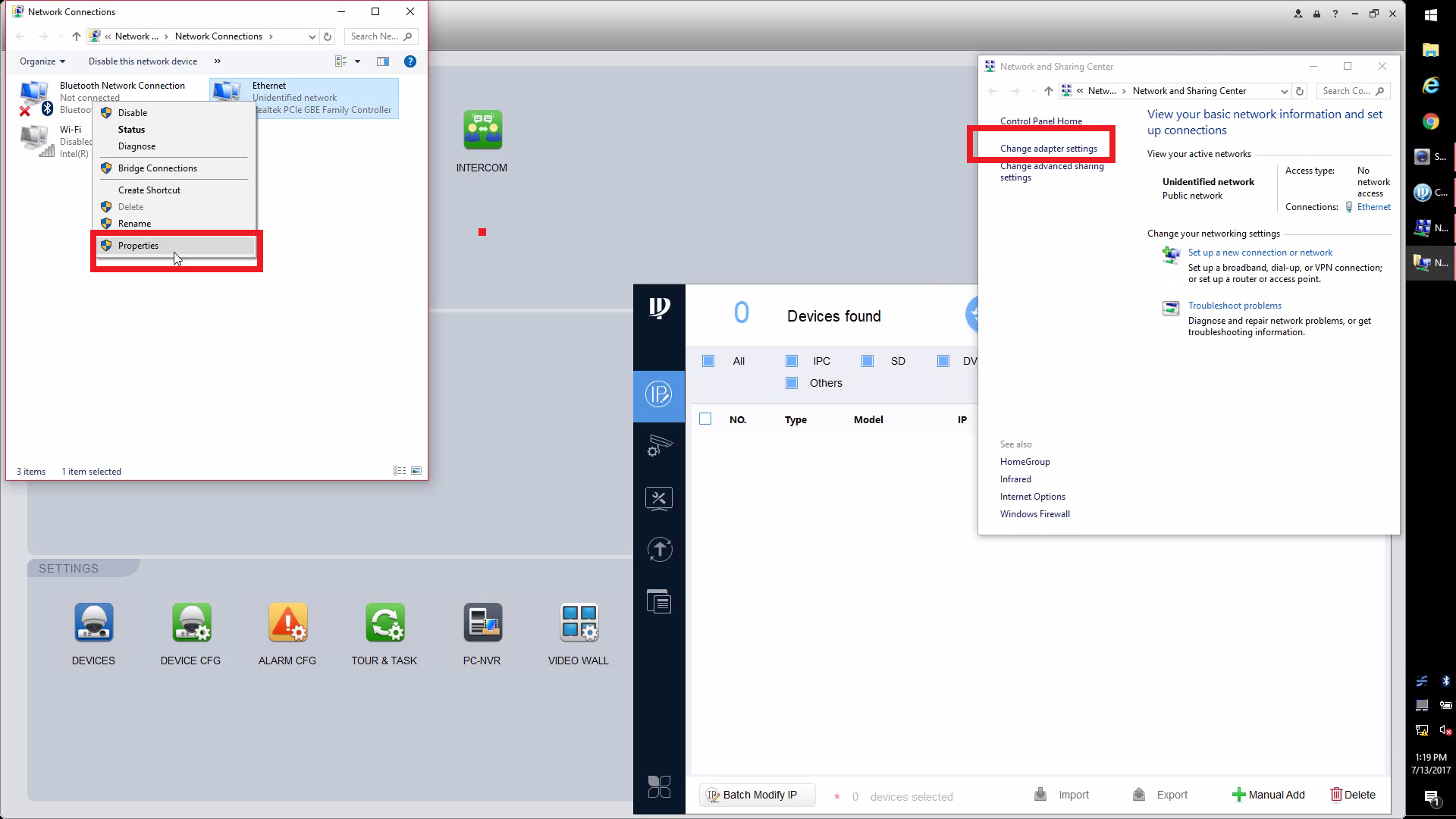The height and width of the screenshot is (819, 1456).
Task: Open the INTERCOM module icon
Action: (482, 130)
